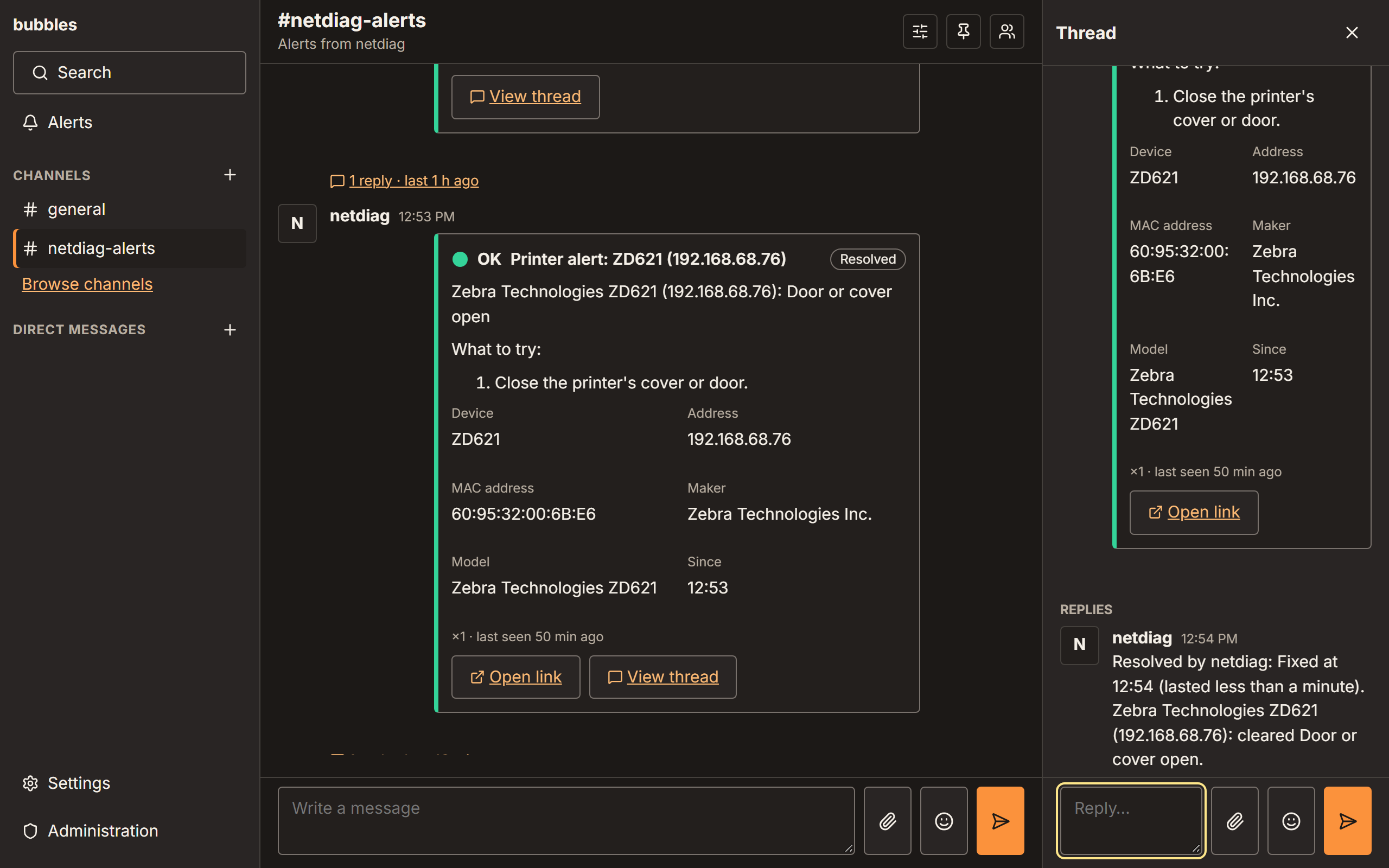Click View thread in ZD621 alert card
Screen dimensions: 1389x868
coord(662,677)
